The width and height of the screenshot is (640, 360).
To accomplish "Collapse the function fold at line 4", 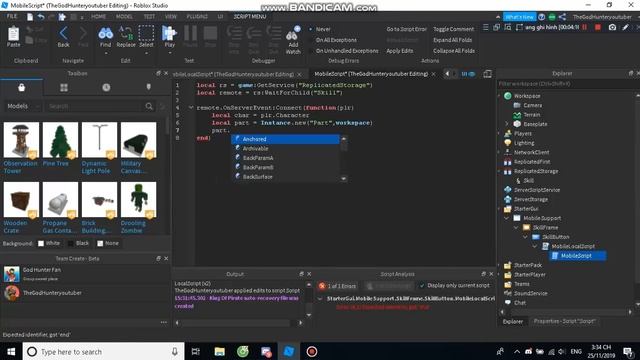I will [x=191, y=108].
